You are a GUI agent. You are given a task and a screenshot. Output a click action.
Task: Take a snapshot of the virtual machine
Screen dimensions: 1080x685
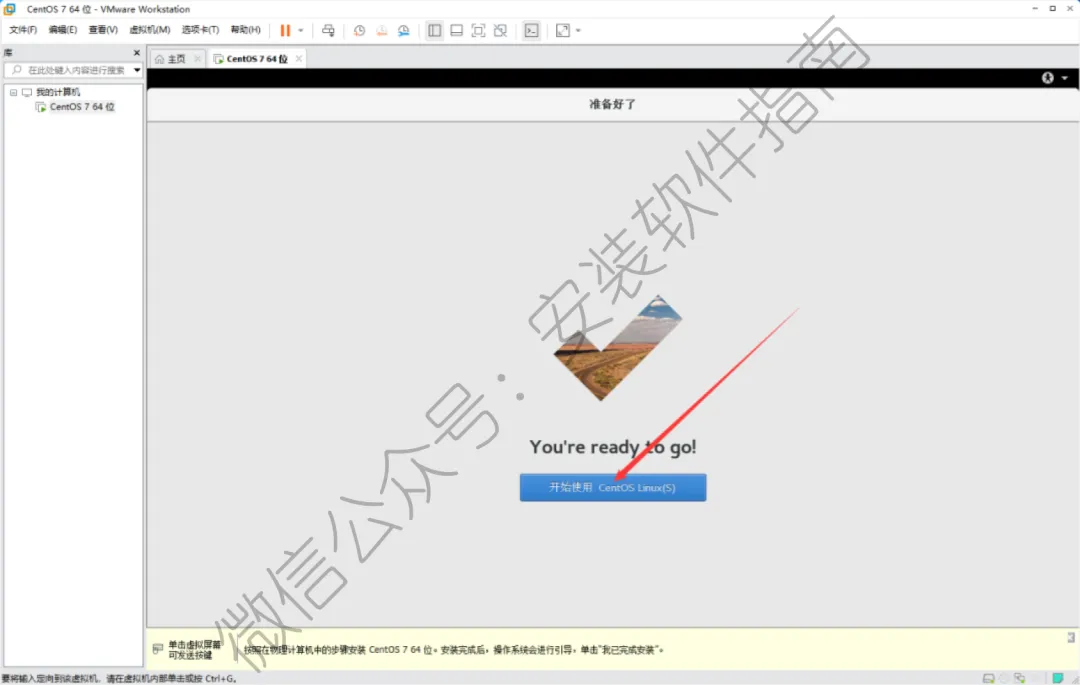[360, 30]
